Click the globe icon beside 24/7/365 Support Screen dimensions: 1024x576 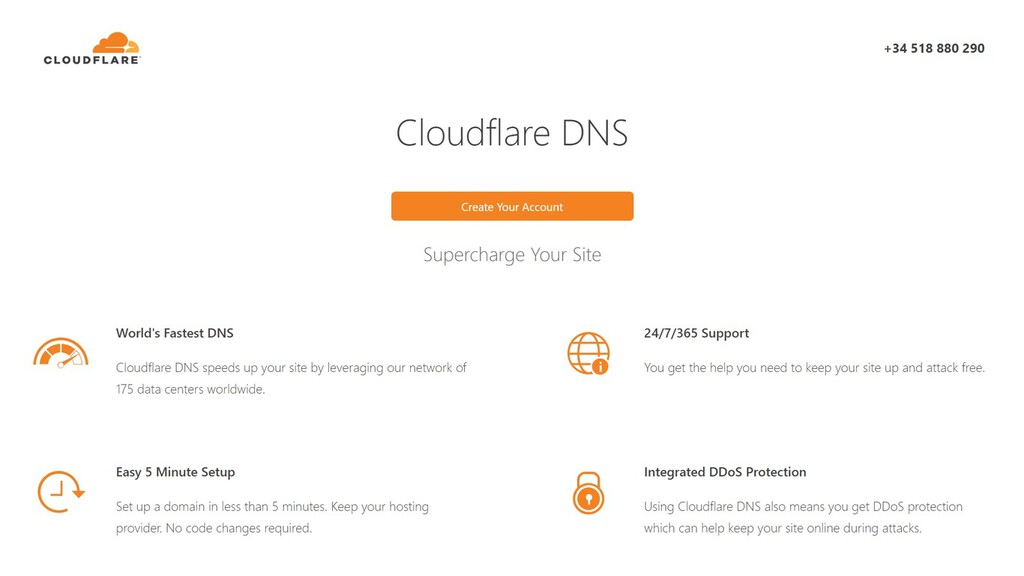588,353
